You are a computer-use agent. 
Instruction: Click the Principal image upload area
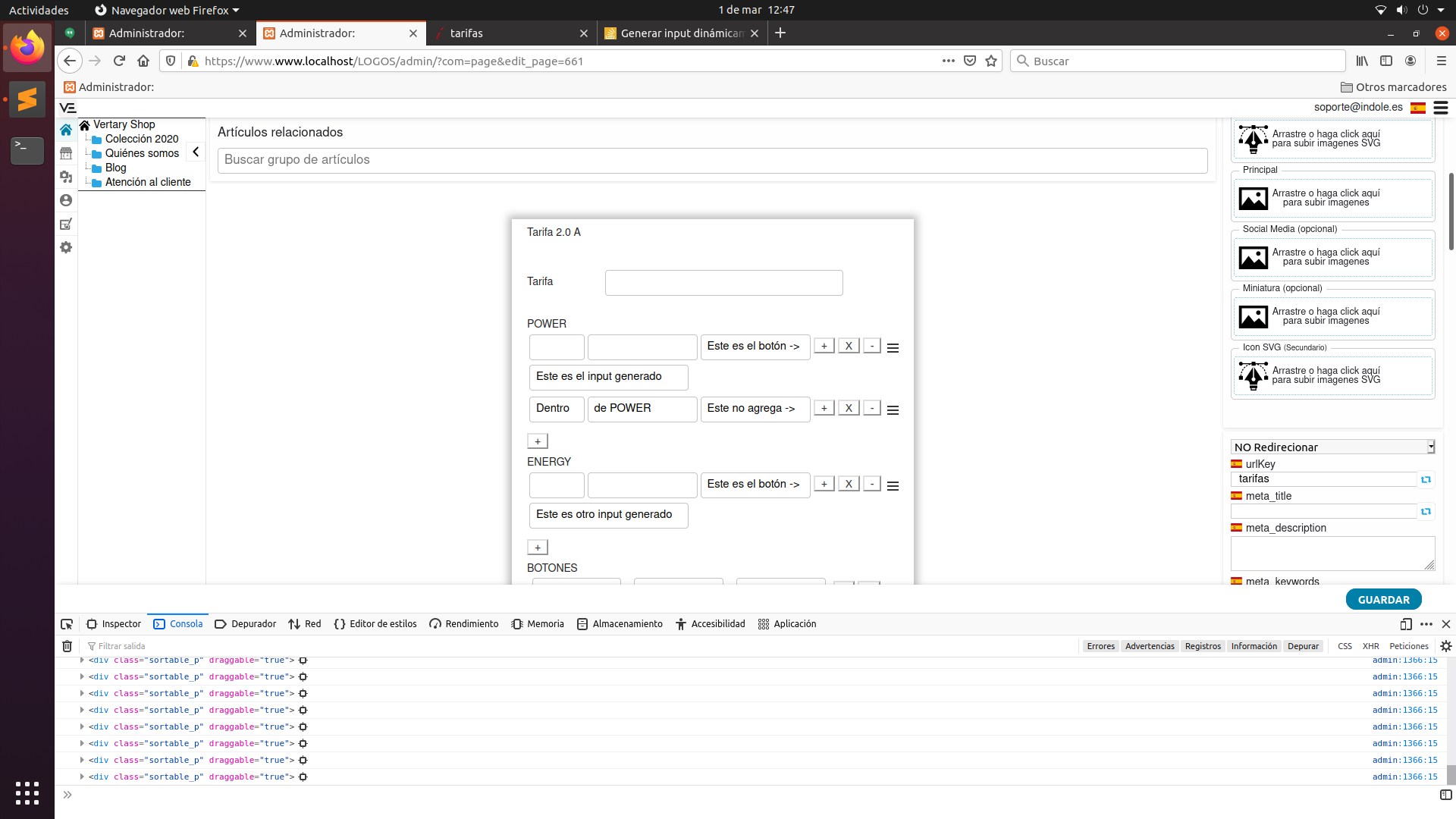pos(1332,198)
